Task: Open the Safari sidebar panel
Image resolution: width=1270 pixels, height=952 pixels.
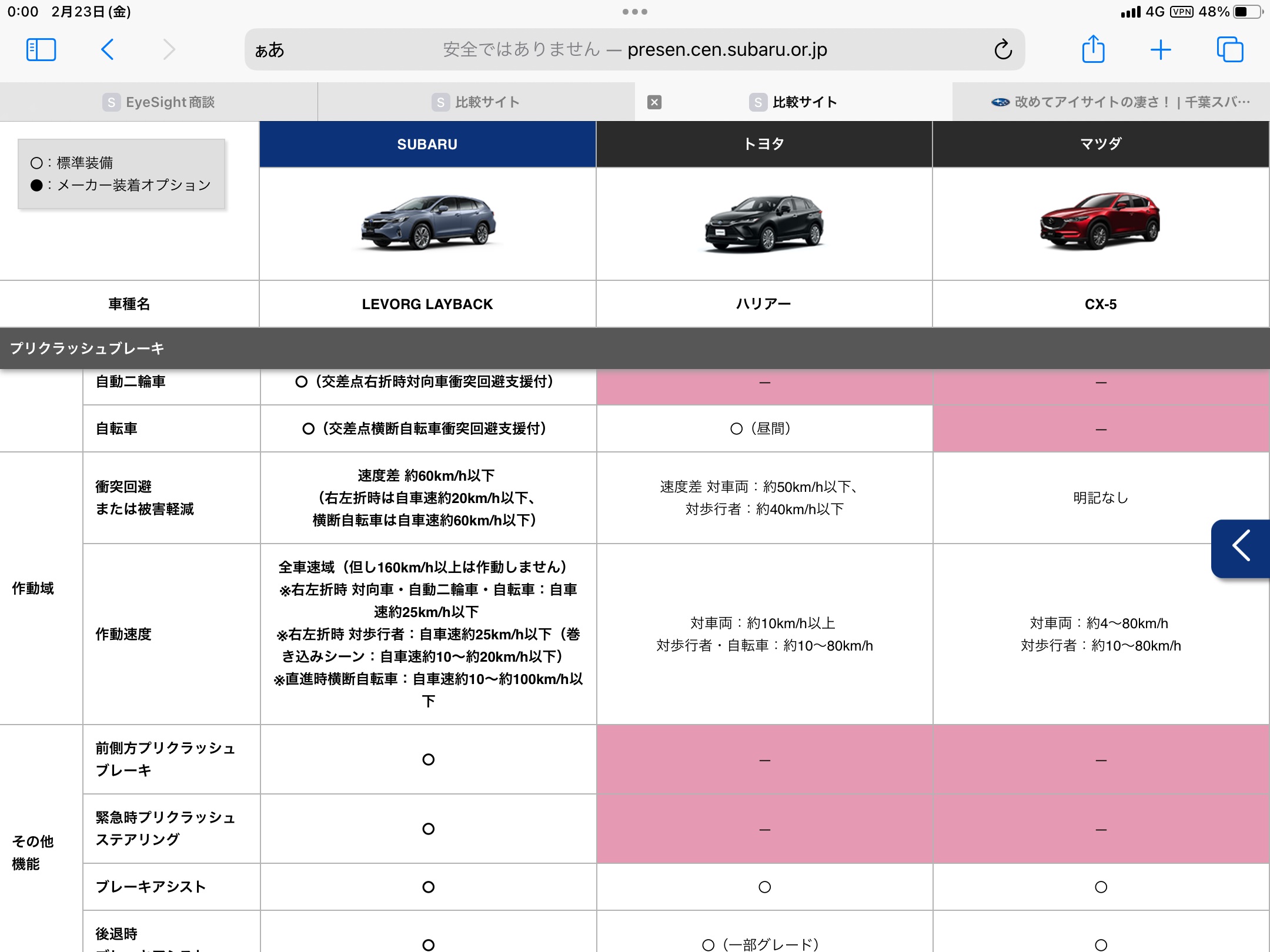Action: [x=41, y=49]
